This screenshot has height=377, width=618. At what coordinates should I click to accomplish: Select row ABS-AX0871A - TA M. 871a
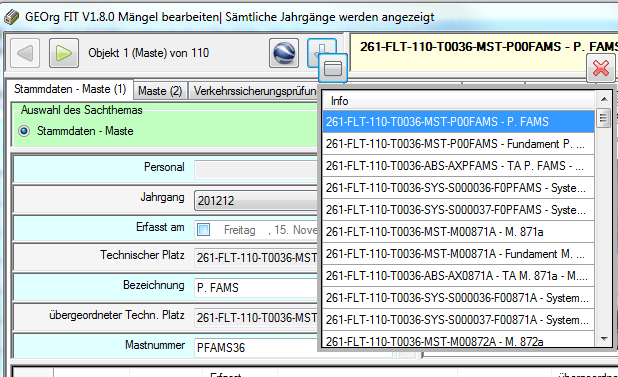(458, 276)
